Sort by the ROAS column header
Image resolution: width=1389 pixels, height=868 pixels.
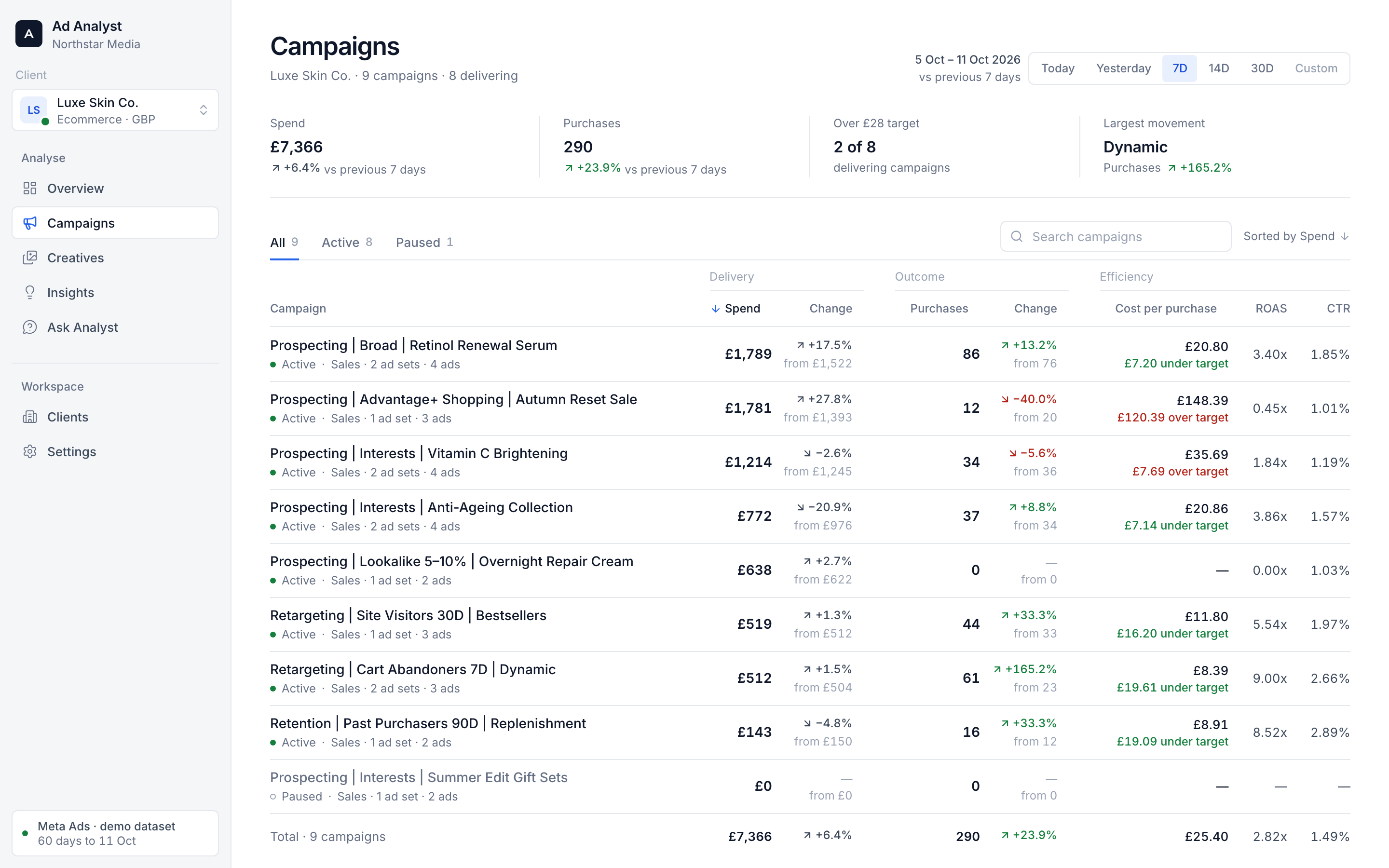tap(1271, 308)
